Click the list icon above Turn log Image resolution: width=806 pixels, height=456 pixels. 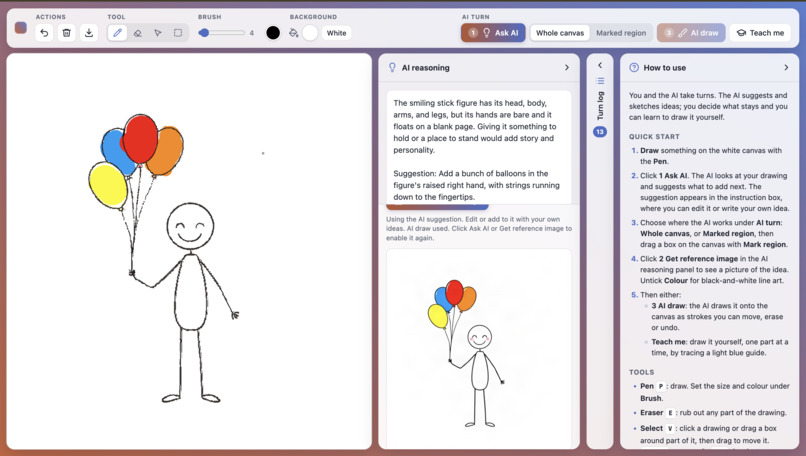point(600,81)
